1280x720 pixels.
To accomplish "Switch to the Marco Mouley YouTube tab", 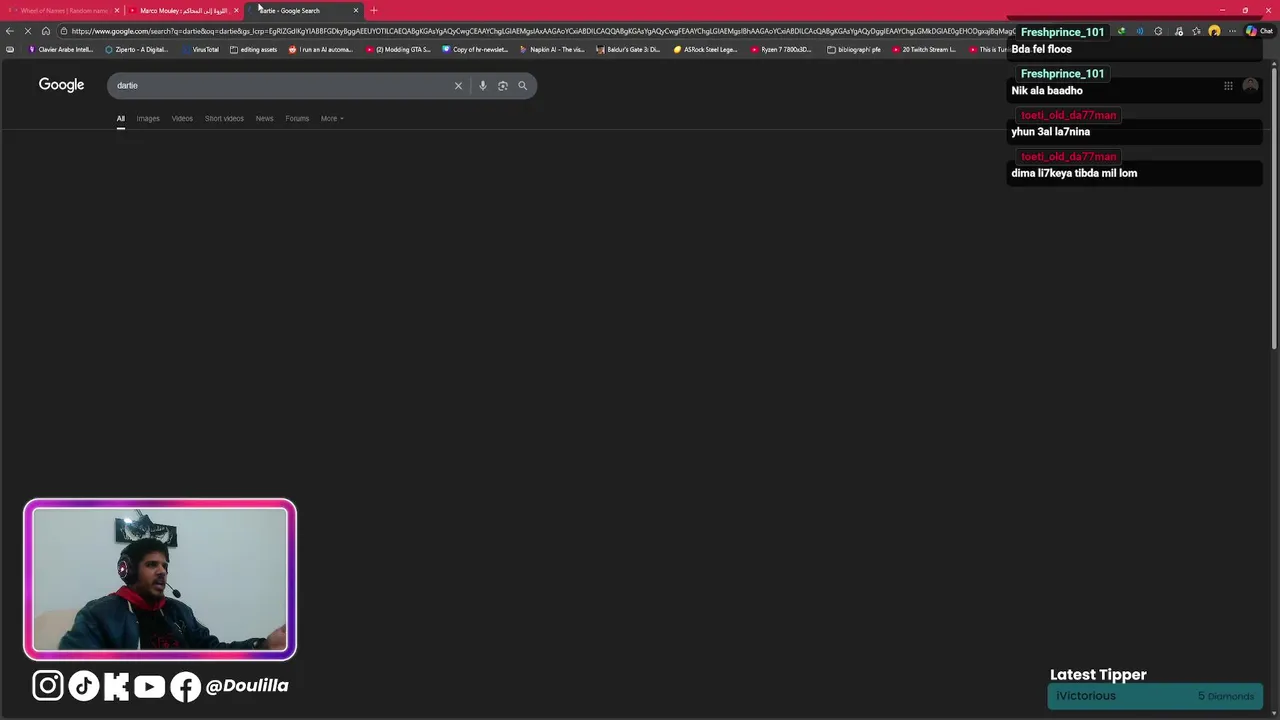I will [183, 10].
